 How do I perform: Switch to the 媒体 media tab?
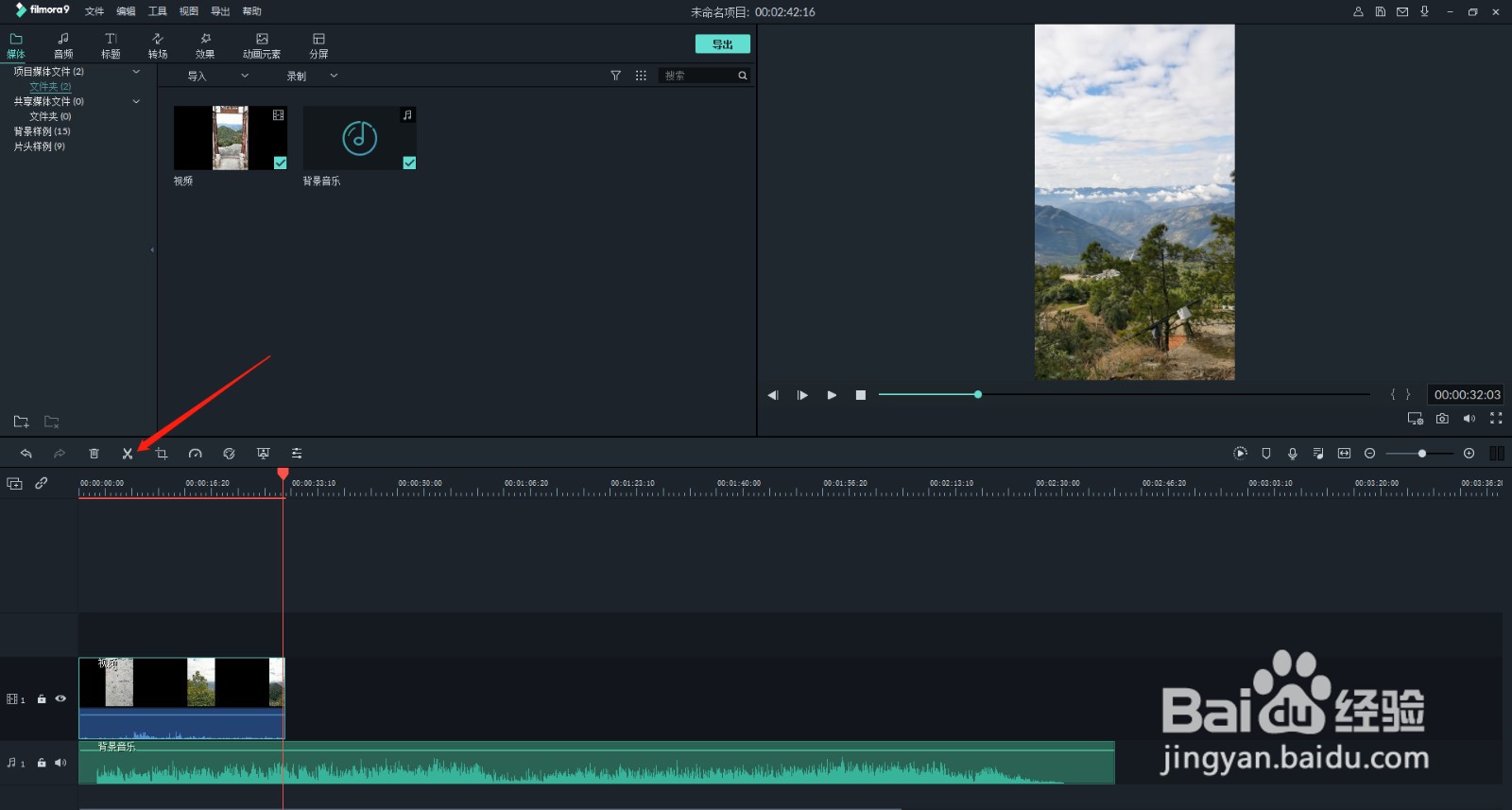tap(16, 45)
